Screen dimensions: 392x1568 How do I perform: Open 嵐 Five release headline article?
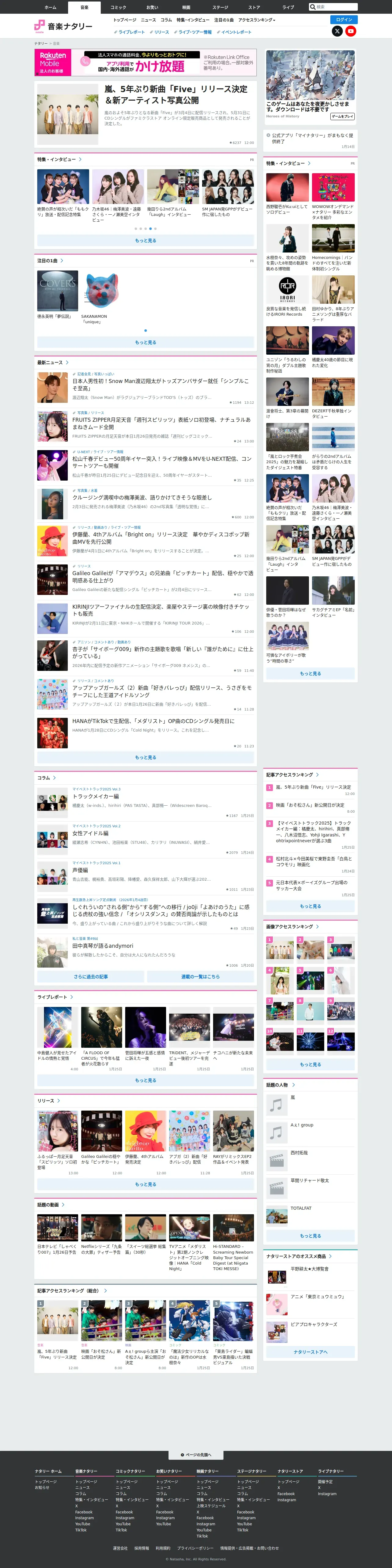tap(176, 94)
